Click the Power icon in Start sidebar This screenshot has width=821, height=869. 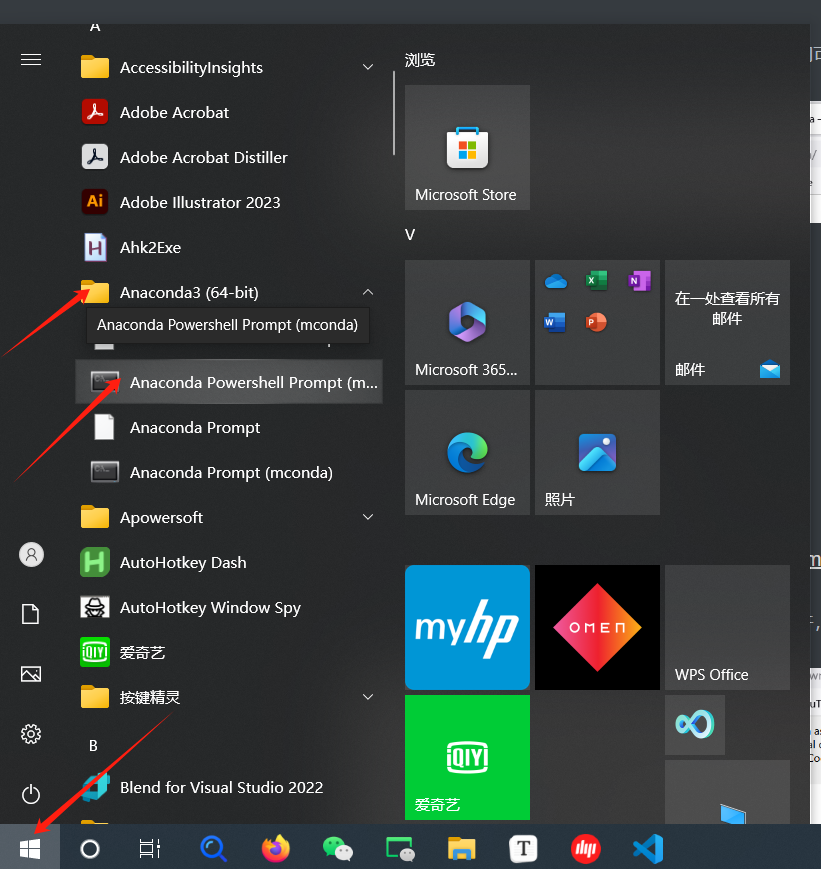[x=31, y=794]
